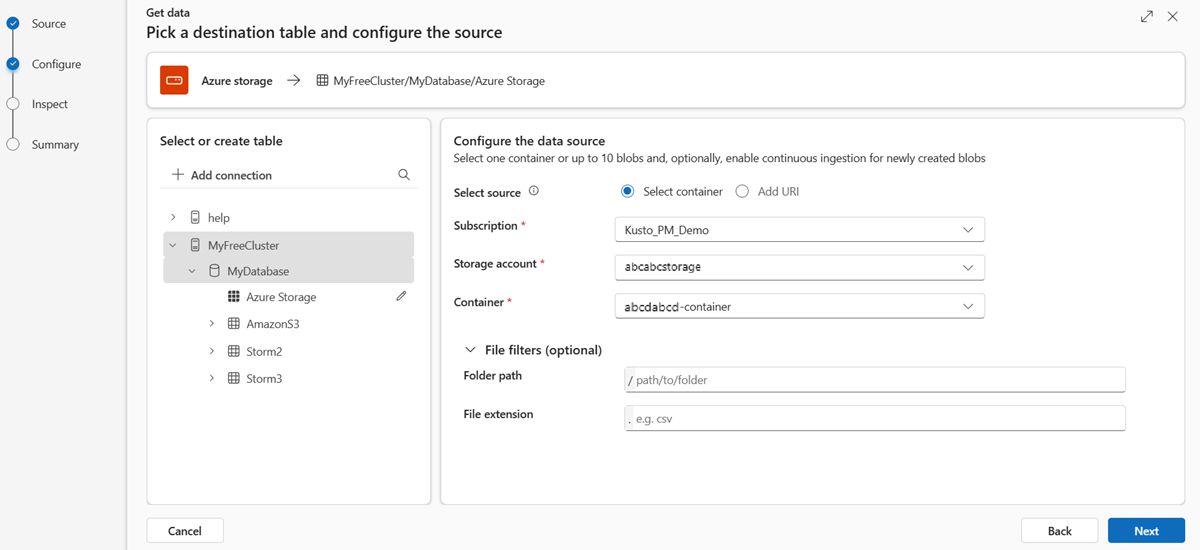Go to the Summary step
The image size is (1200, 550).
point(55,144)
